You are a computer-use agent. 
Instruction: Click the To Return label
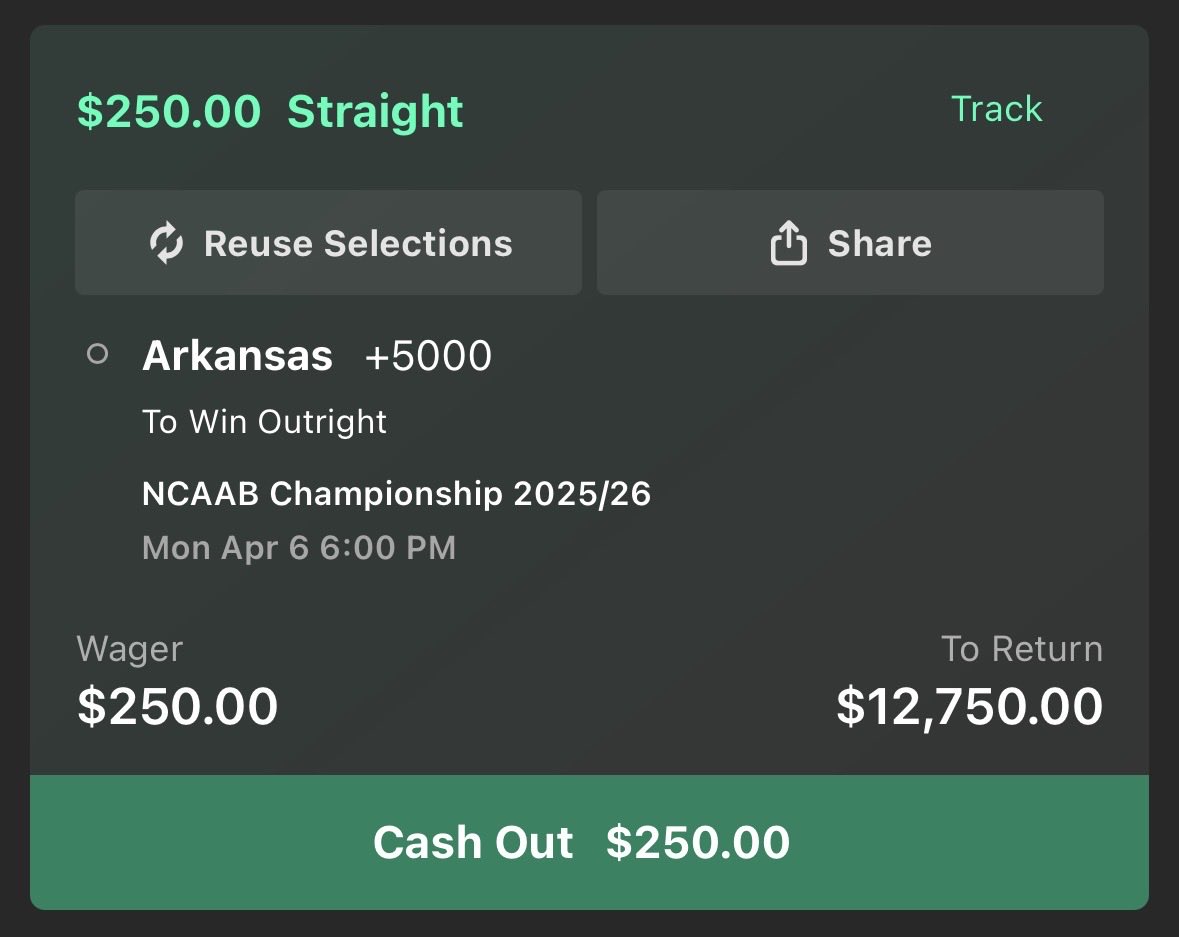coord(1022,649)
